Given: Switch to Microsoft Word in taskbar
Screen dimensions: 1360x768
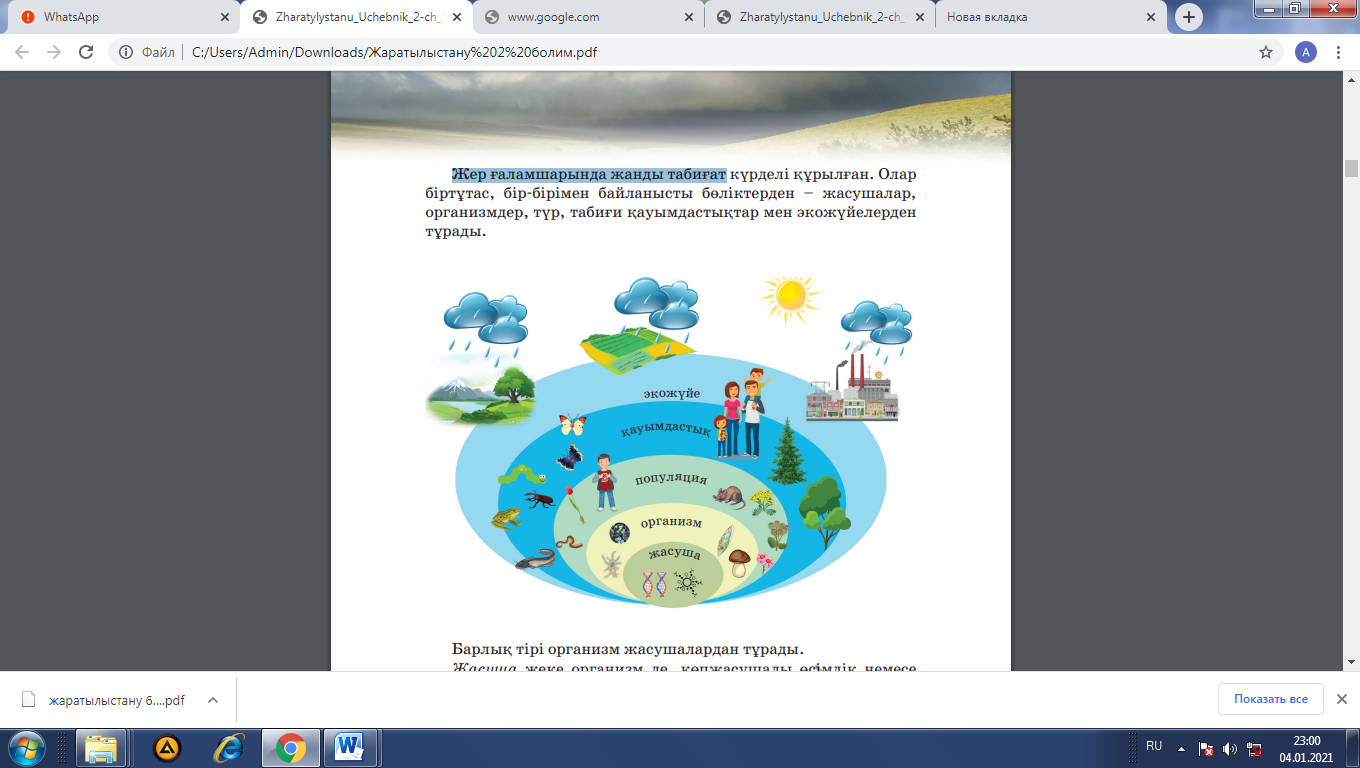Looking at the screenshot, I should pyautogui.click(x=351, y=748).
